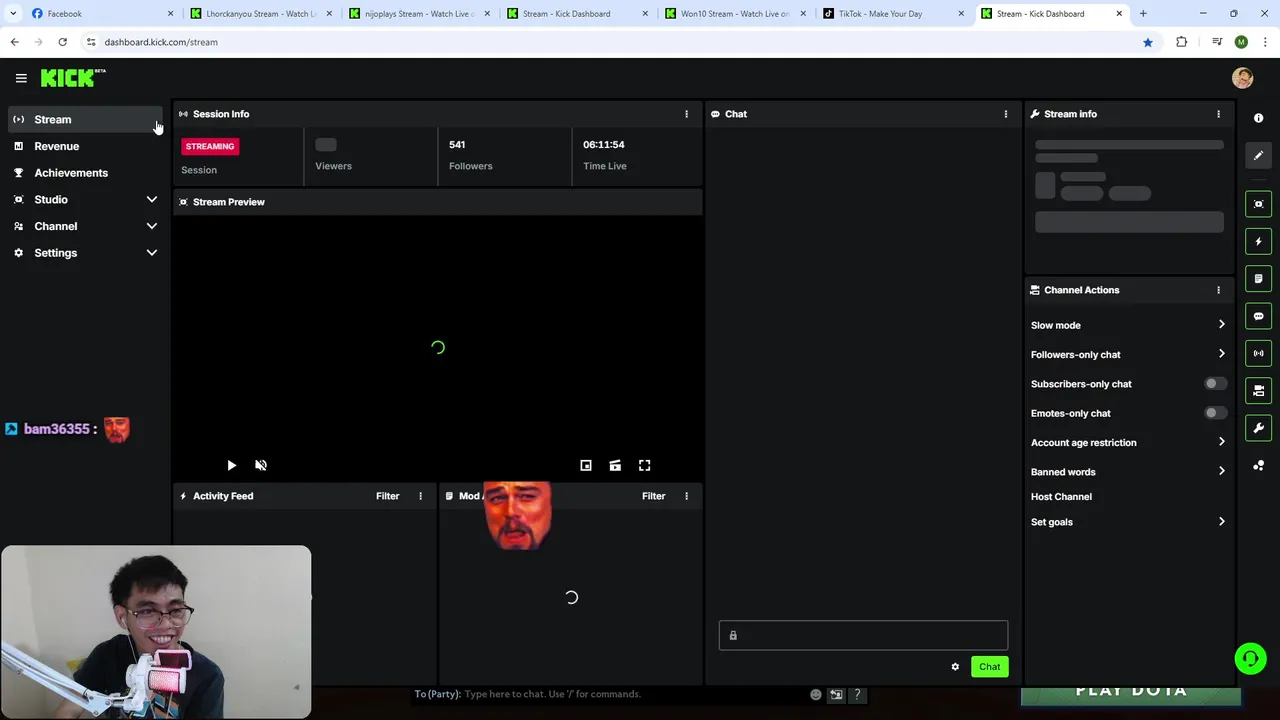
Task: Play the stream preview
Action: 231,465
